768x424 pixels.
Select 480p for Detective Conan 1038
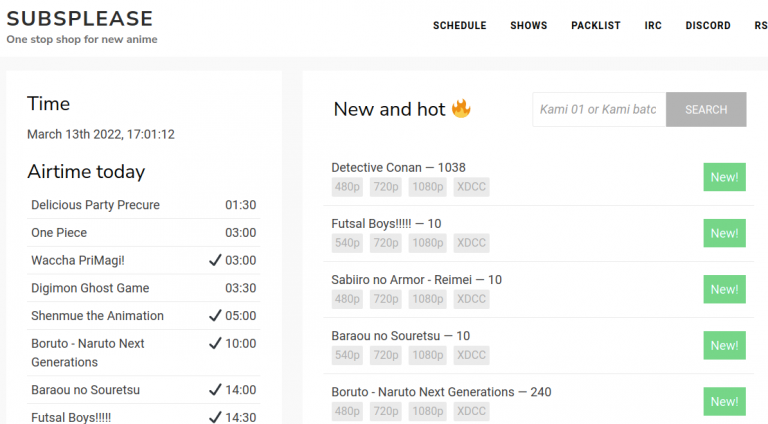tap(347, 187)
